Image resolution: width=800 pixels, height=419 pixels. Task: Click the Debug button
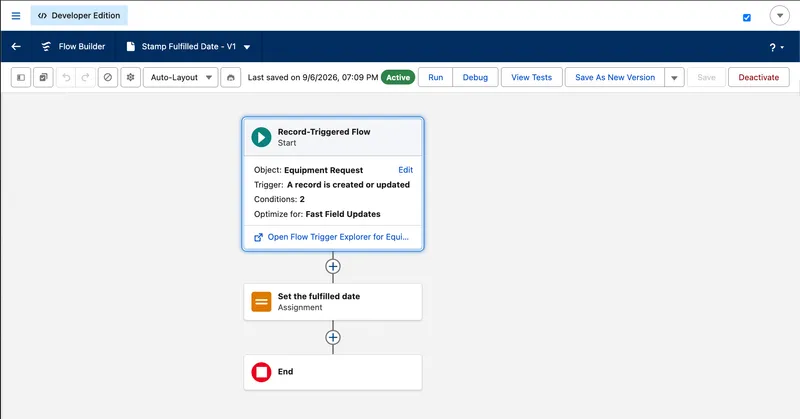475,78
